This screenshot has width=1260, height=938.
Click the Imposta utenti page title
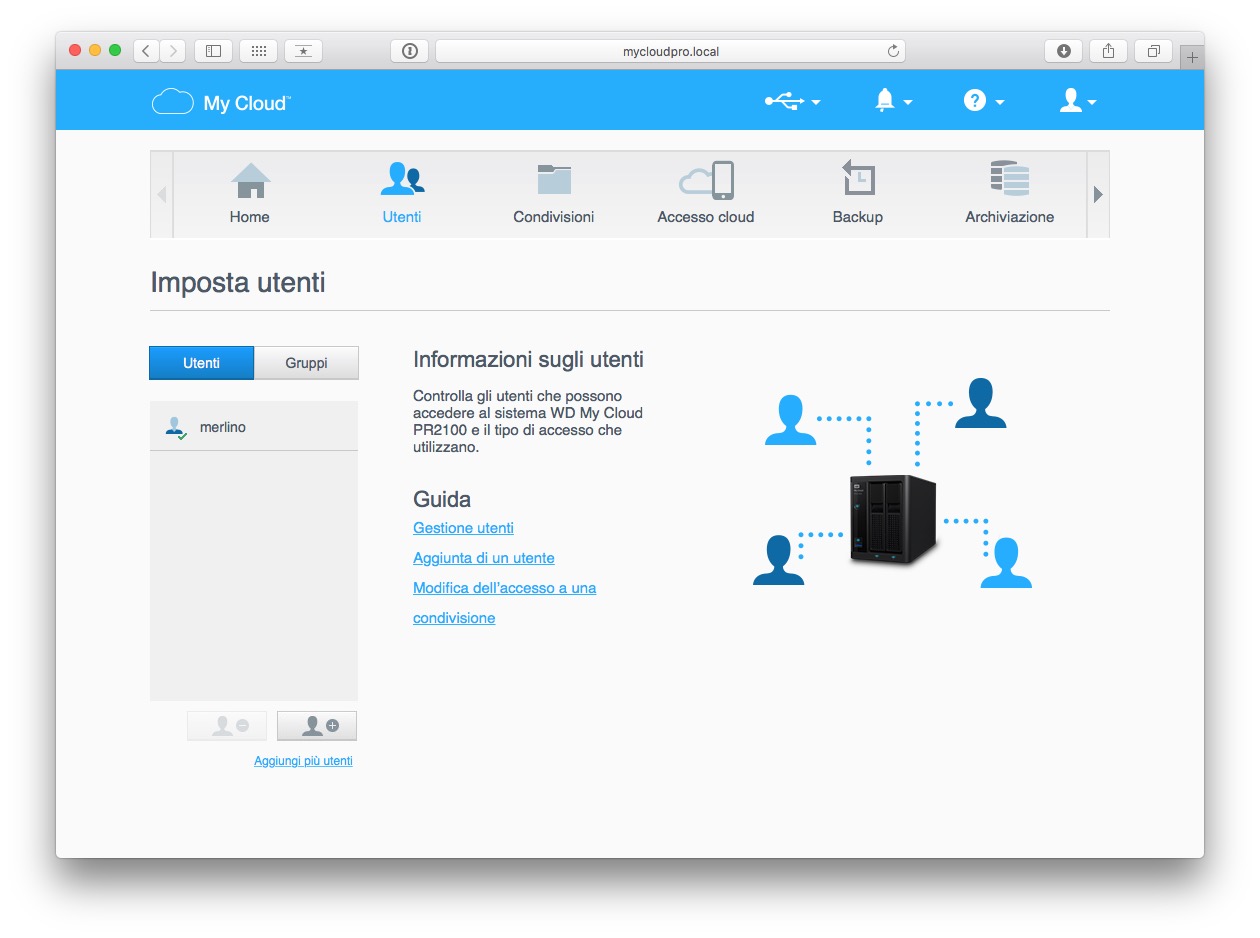tap(238, 283)
